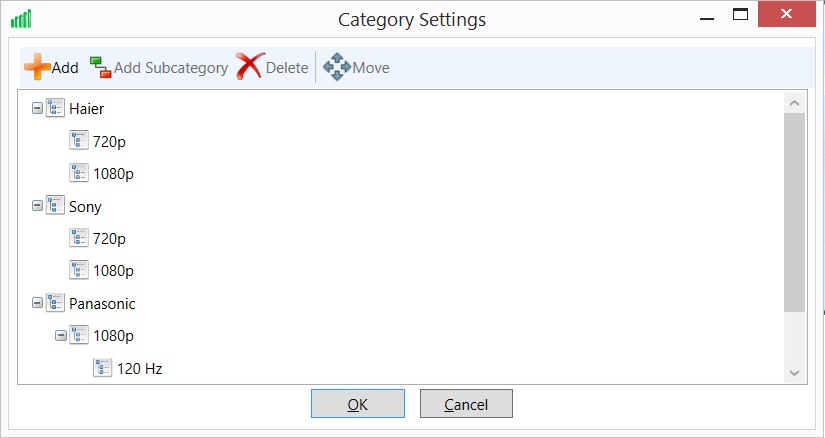Select the 120 Hz subcategory

coord(139,368)
